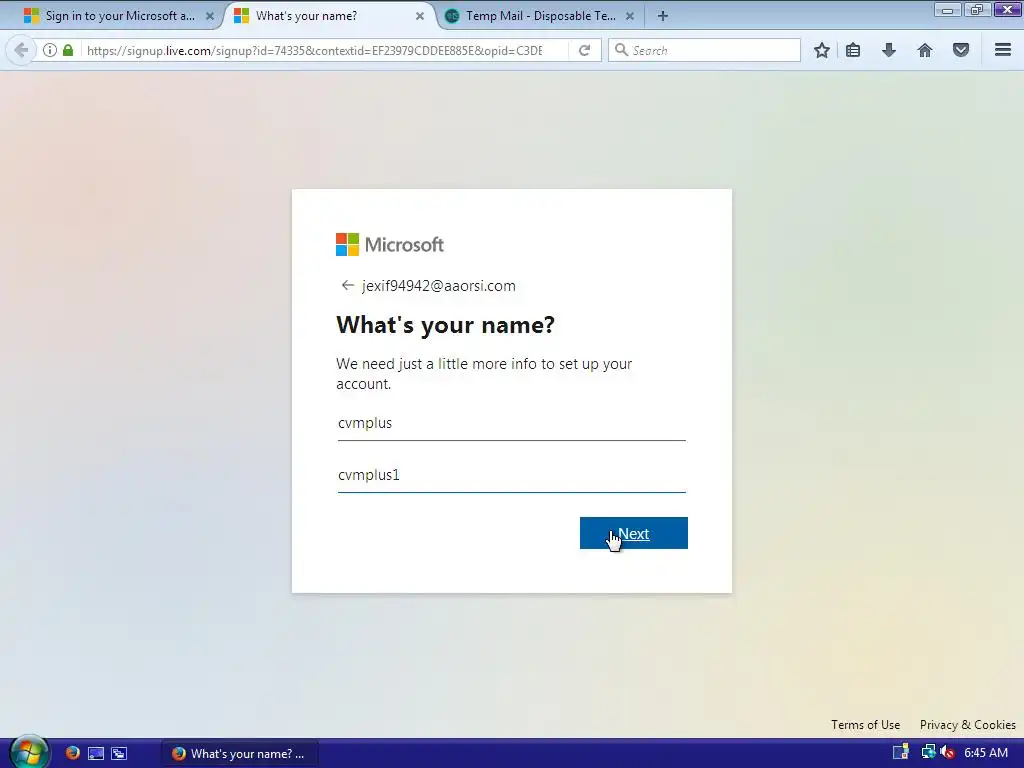Open the Pocket icon in toolbar
This screenshot has width=1024, height=768.
(x=961, y=50)
